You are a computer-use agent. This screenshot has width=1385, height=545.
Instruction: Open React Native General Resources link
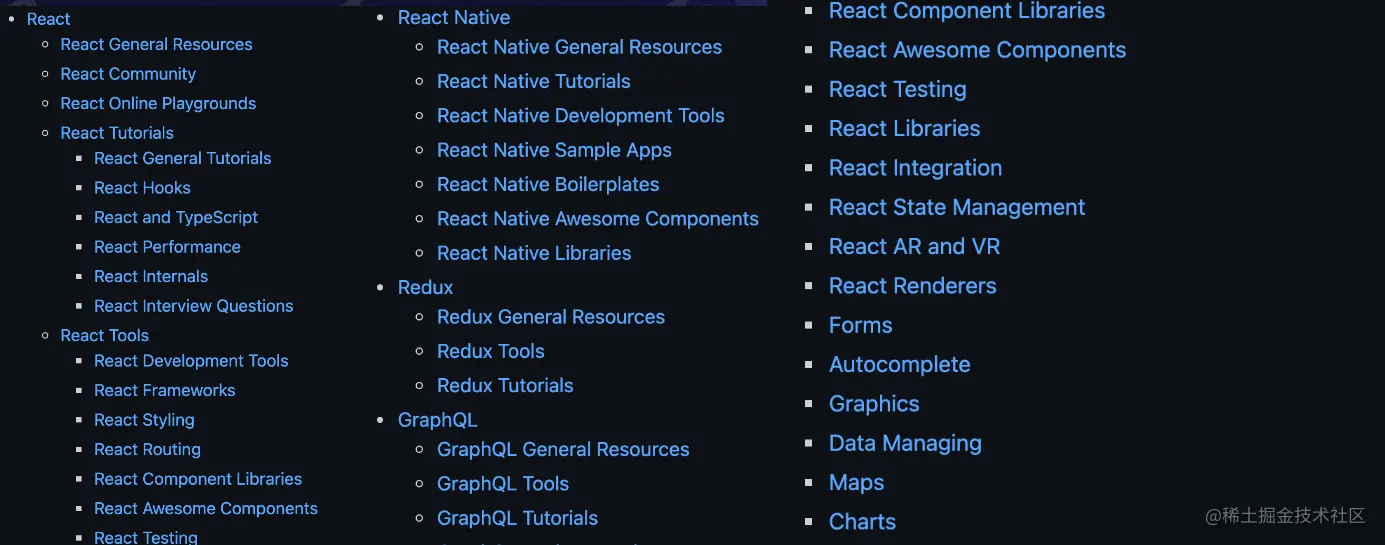click(579, 47)
